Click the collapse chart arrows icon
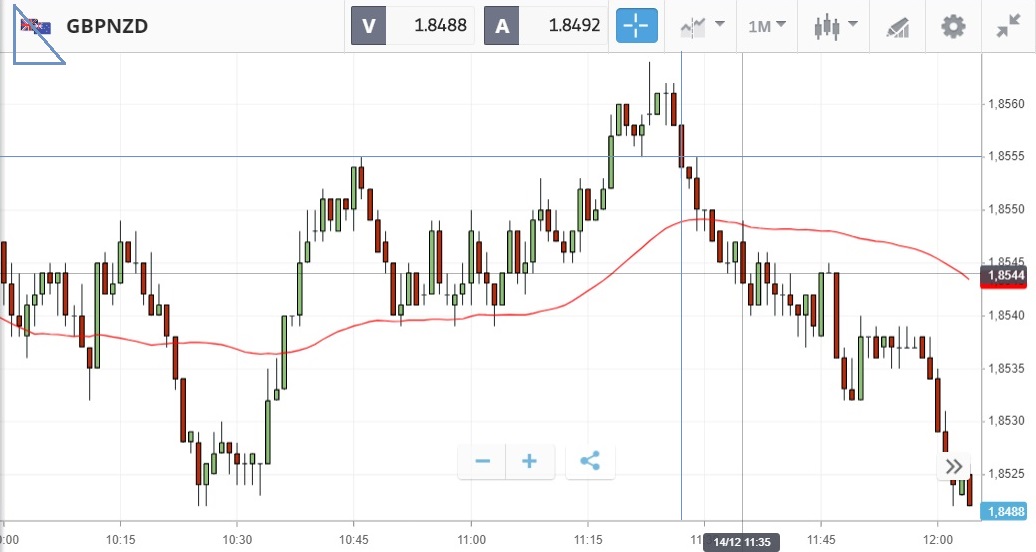The height and width of the screenshot is (552, 1036). [1008, 26]
